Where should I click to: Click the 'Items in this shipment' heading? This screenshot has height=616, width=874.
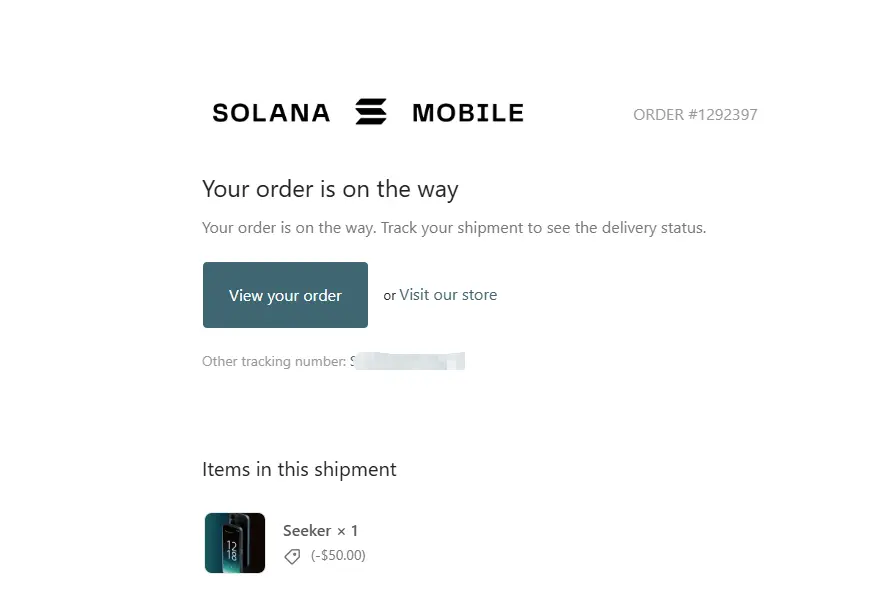pos(299,469)
